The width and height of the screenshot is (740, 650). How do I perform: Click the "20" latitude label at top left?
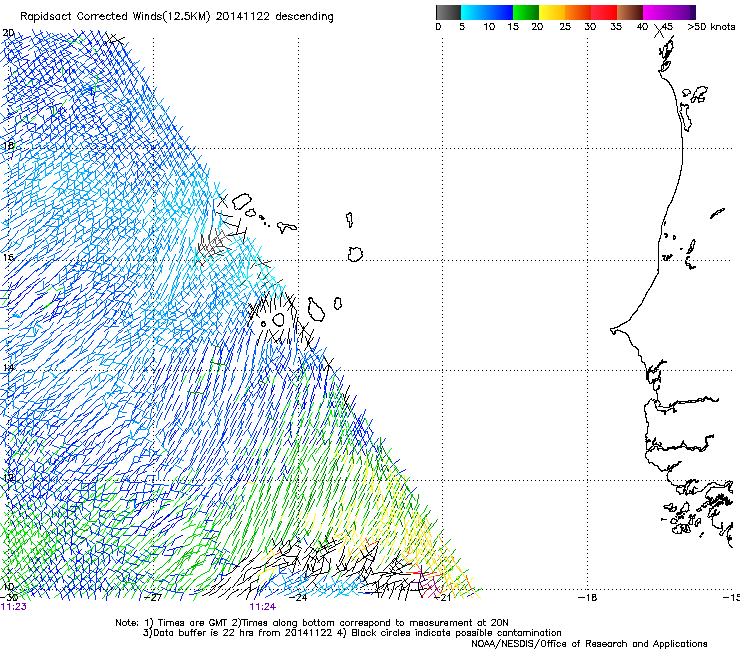pyautogui.click(x=8, y=33)
